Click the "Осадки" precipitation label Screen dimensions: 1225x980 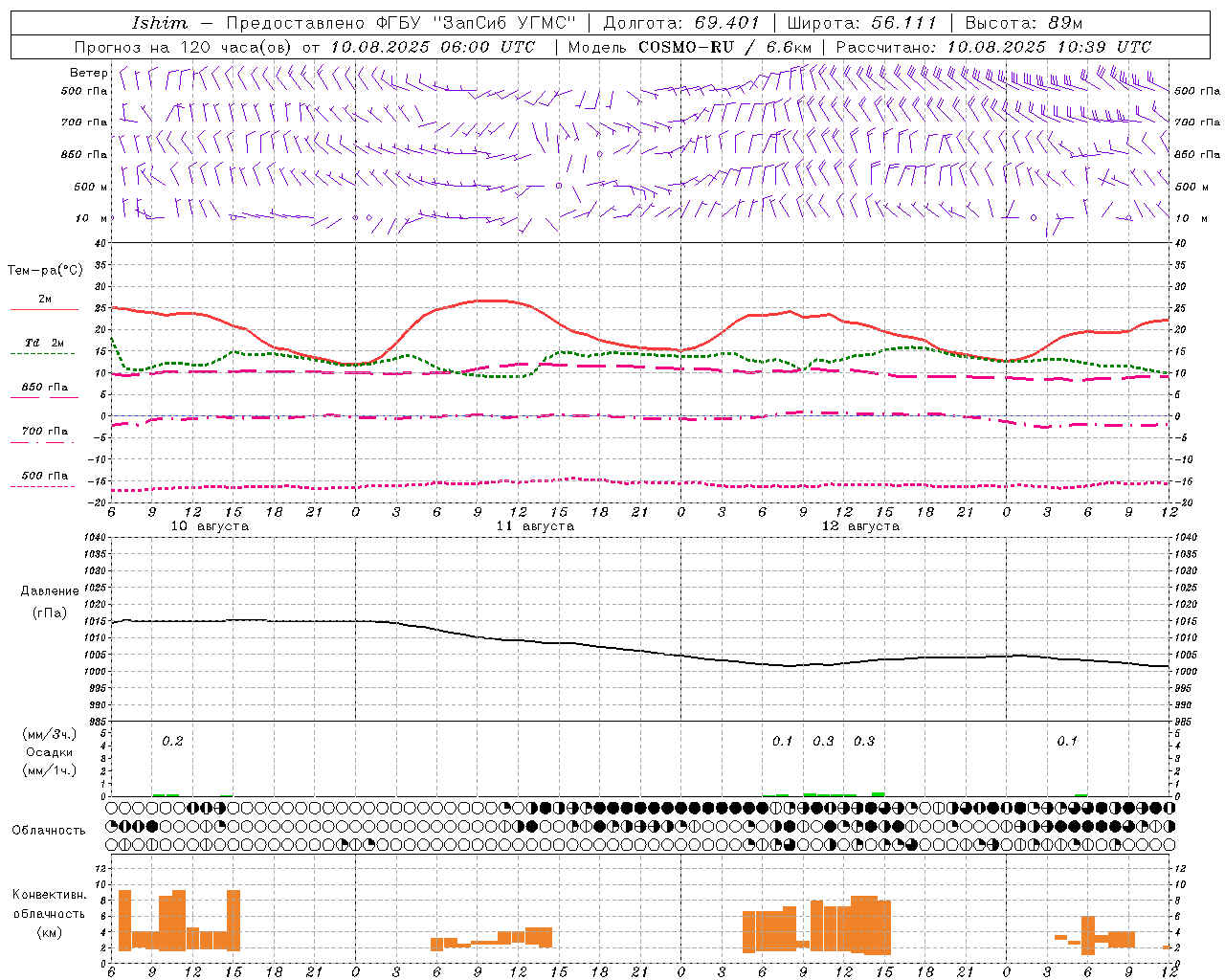click(50, 752)
